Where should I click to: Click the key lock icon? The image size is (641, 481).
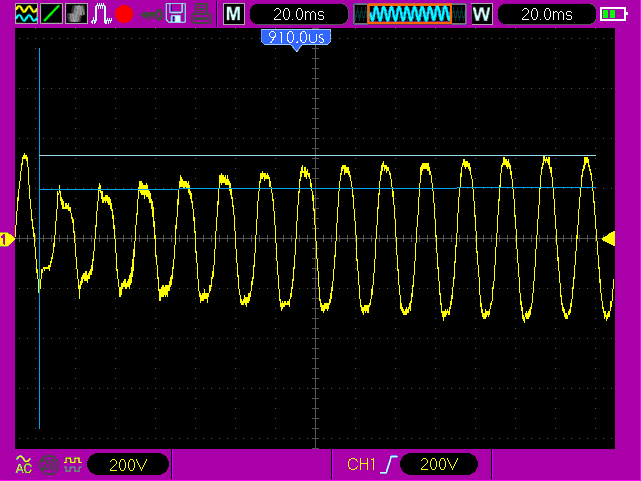point(151,14)
